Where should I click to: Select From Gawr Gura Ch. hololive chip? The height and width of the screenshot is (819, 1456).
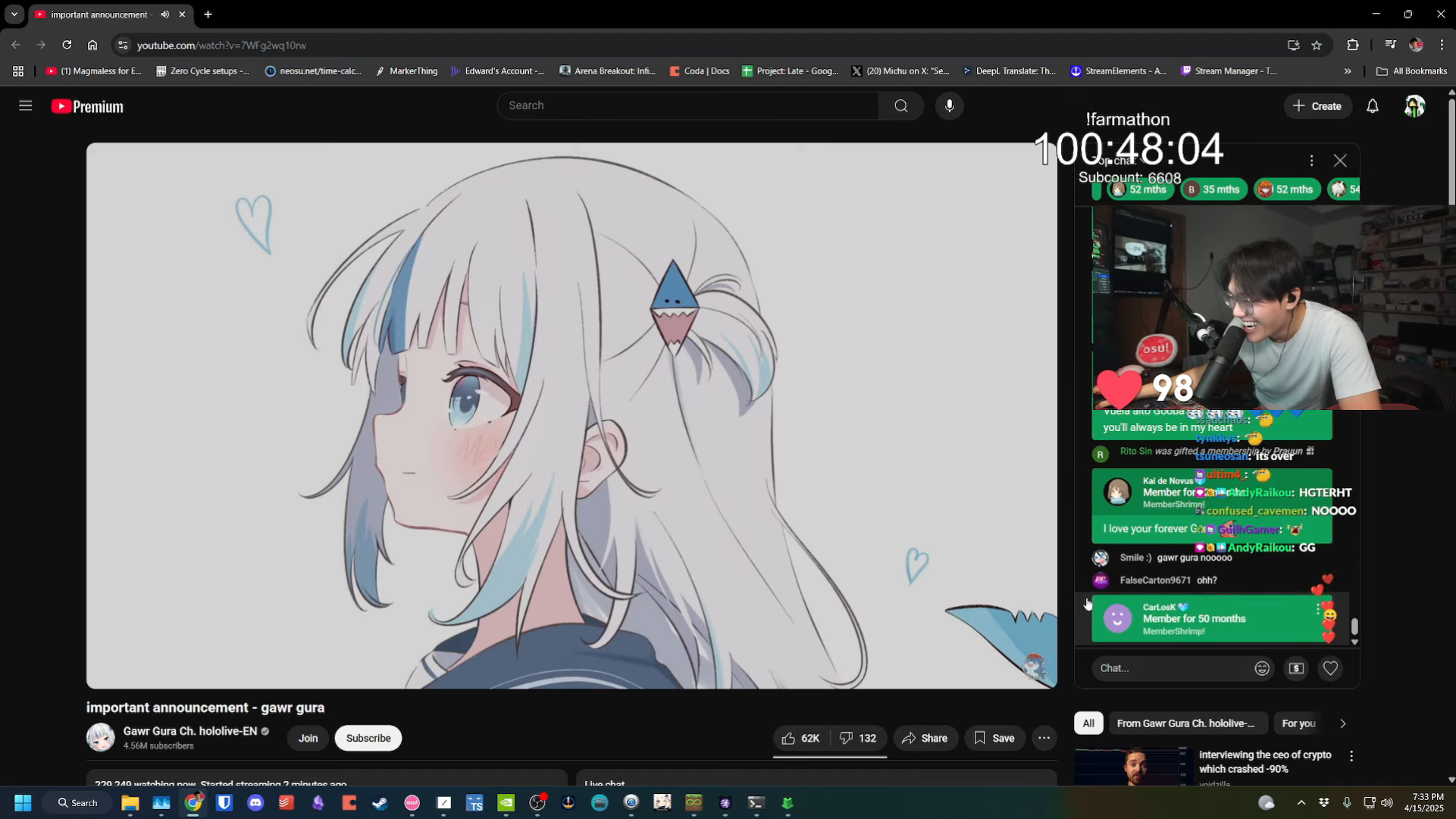coord(1185,724)
